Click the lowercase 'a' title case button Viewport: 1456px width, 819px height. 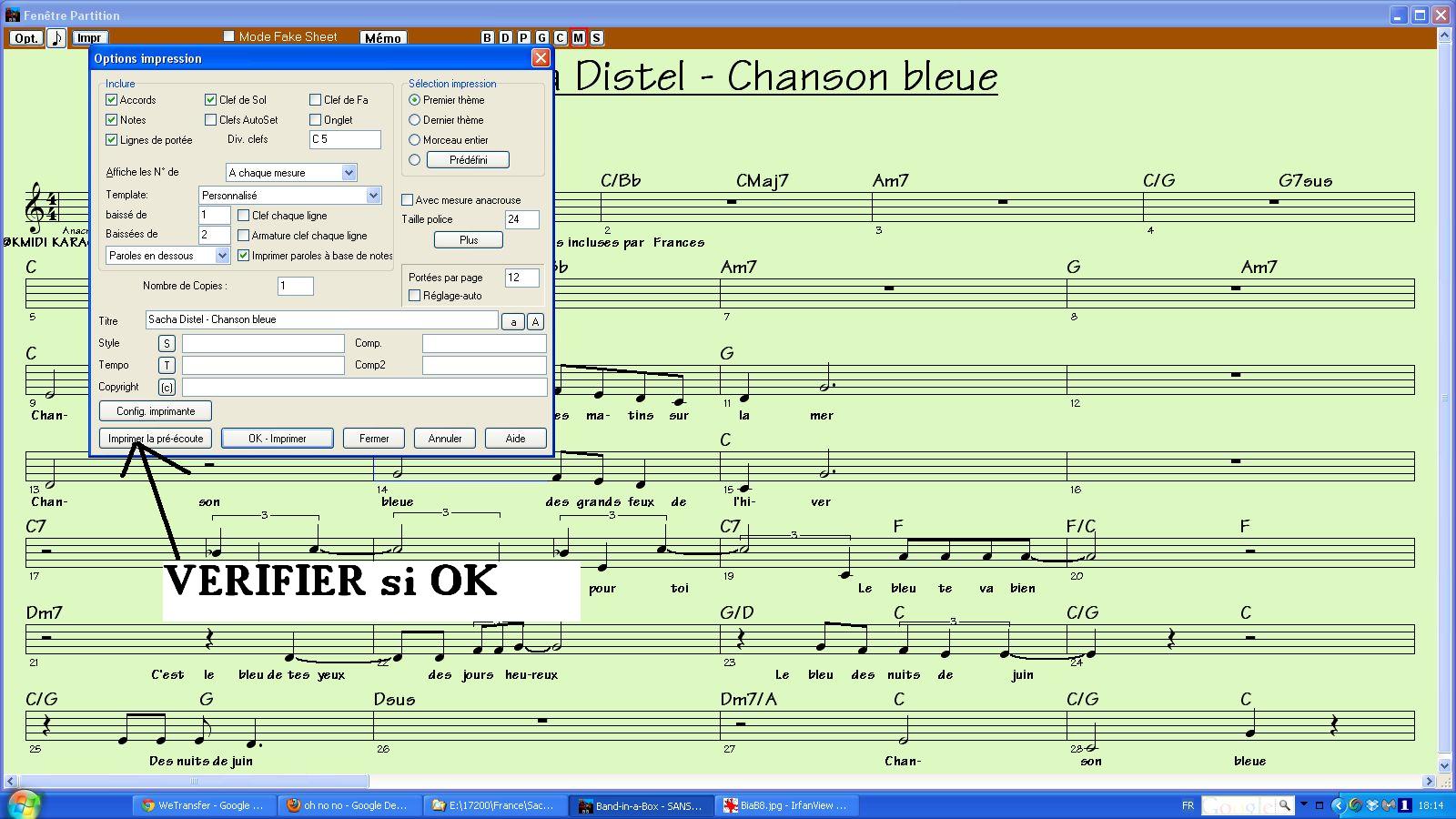(513, 321)
